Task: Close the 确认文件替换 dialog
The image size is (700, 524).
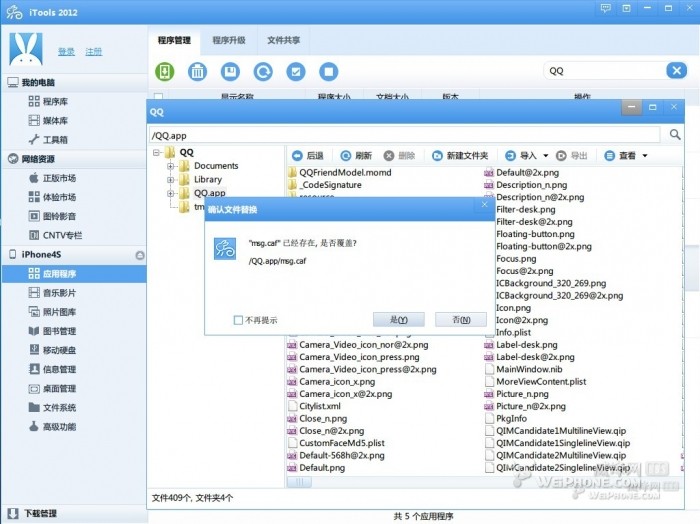Action: (x=484, y=205)
